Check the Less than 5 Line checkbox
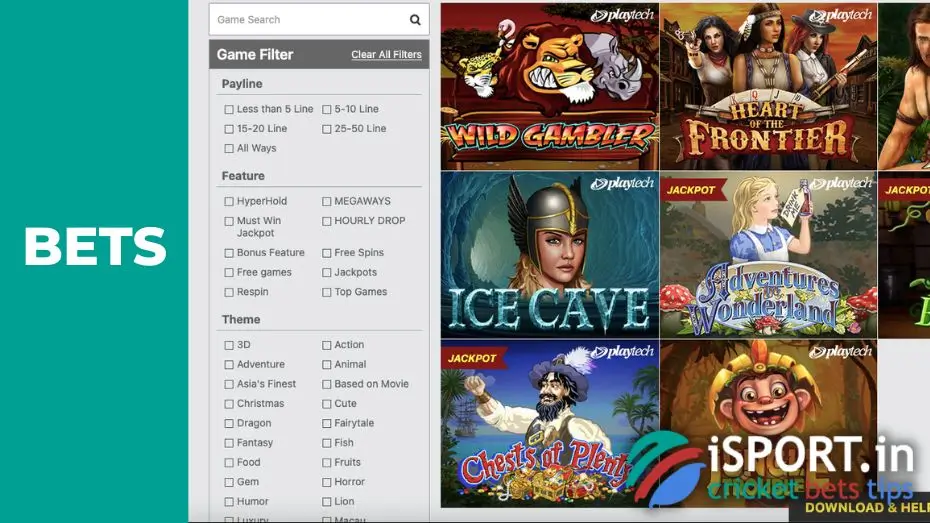The height and width of the screenshot is (523, 930). tap(229, 110)
